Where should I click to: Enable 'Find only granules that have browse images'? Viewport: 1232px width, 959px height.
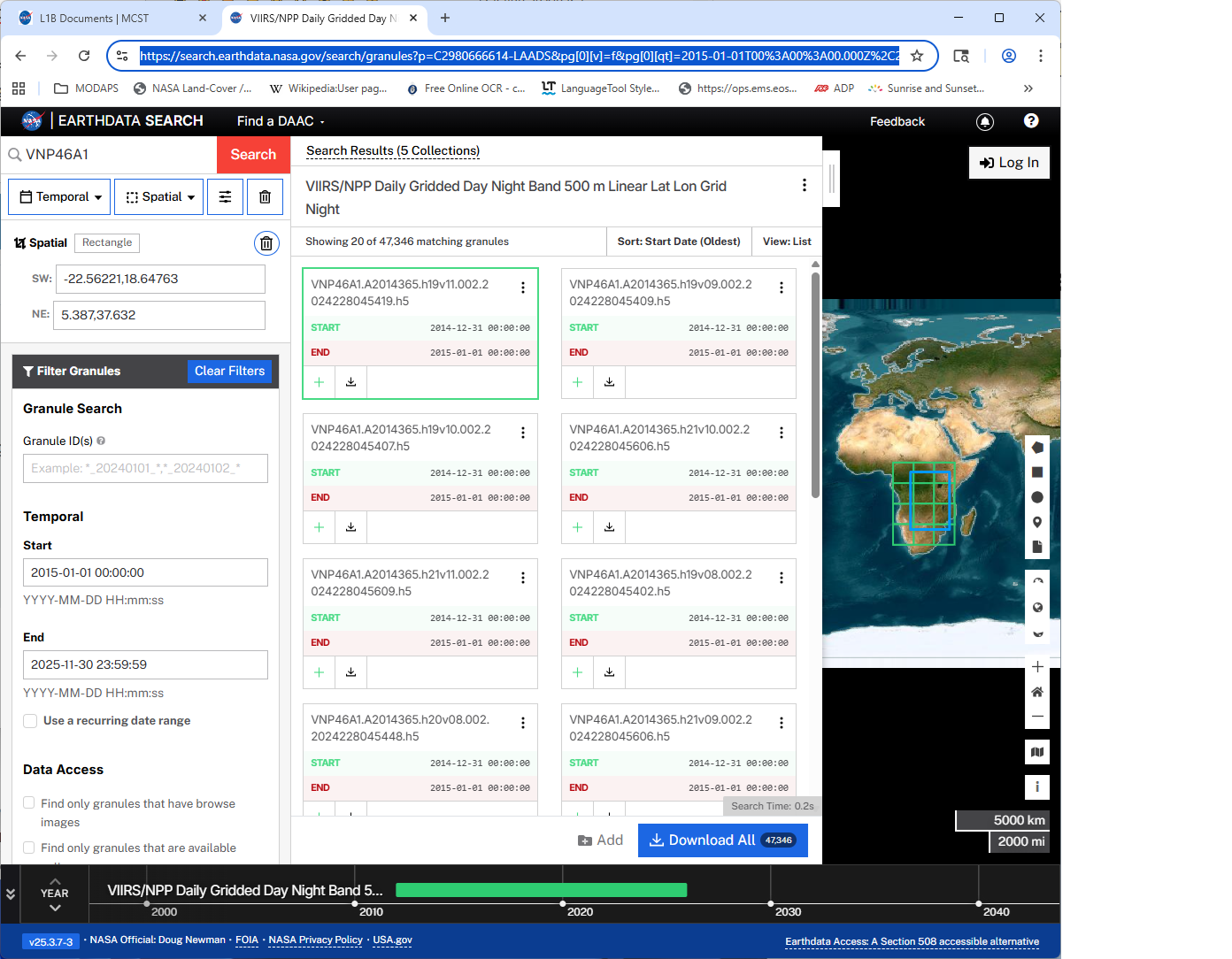pos(29,802)
